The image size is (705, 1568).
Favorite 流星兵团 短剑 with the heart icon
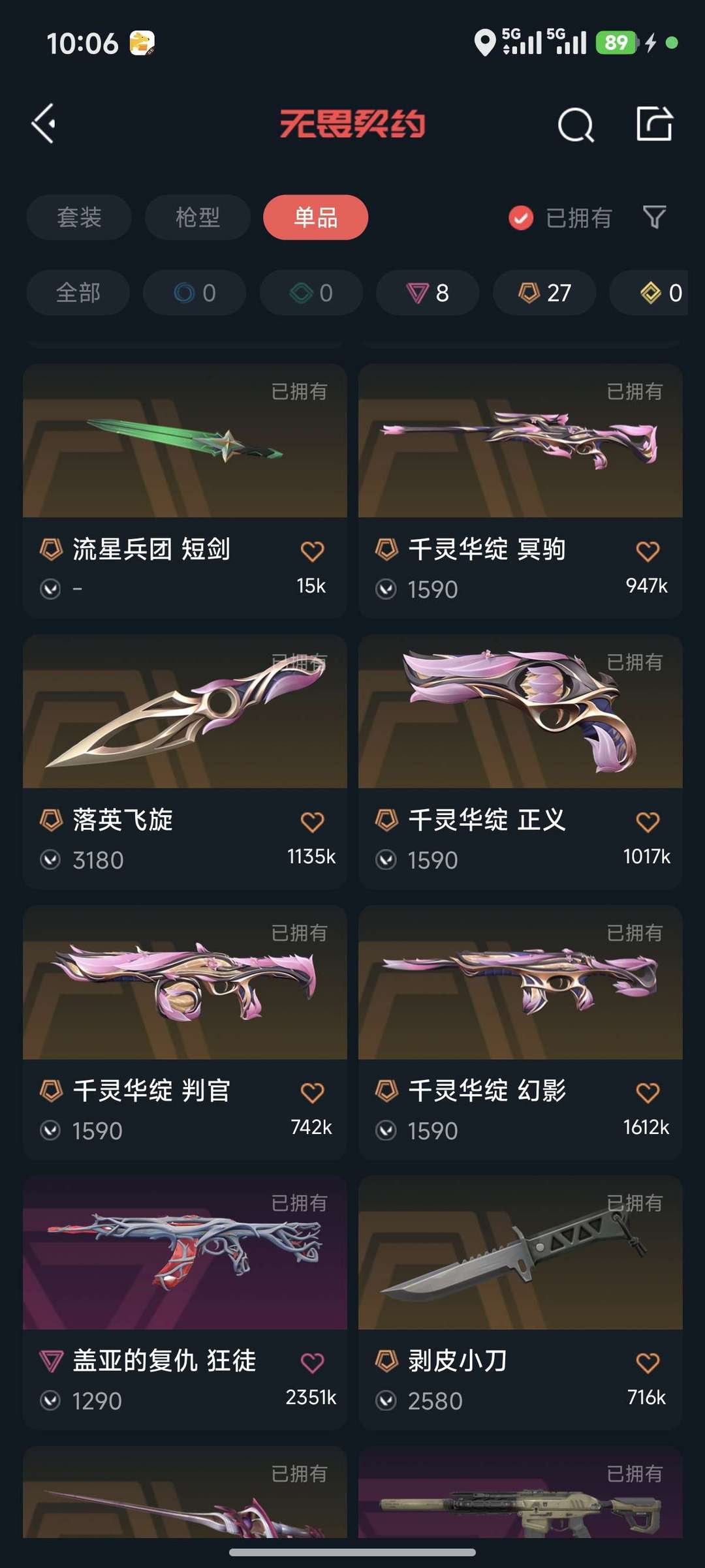(312, 551)
